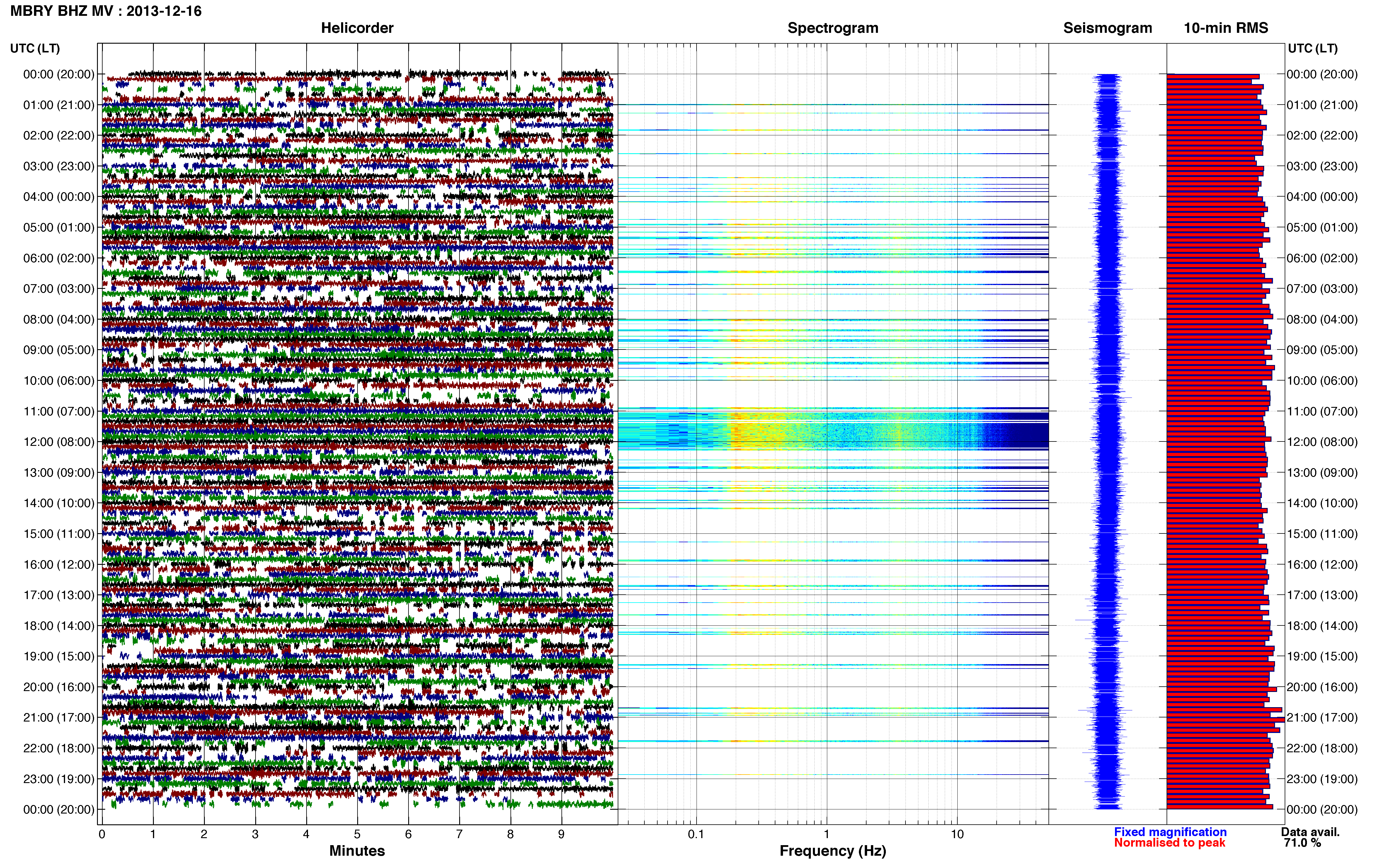Click helicorder axis label "06:00 (02:00)"
Viewport: 1389px width, 868px height.
59,258
